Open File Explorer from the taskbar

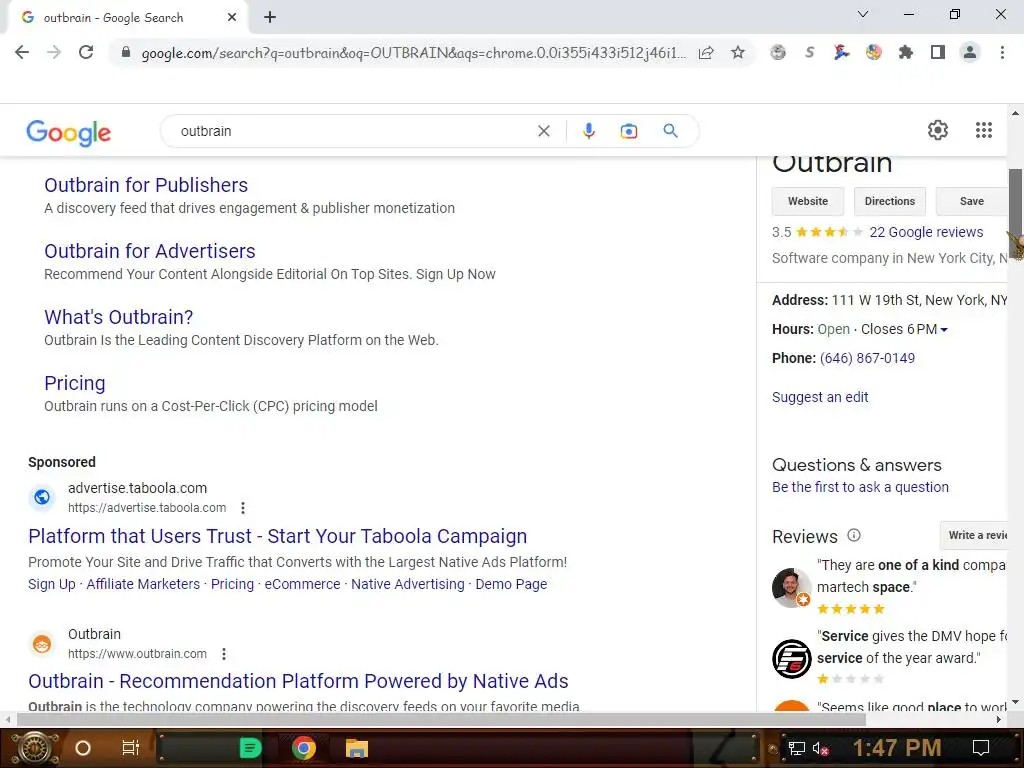click(x=357, y=748)
